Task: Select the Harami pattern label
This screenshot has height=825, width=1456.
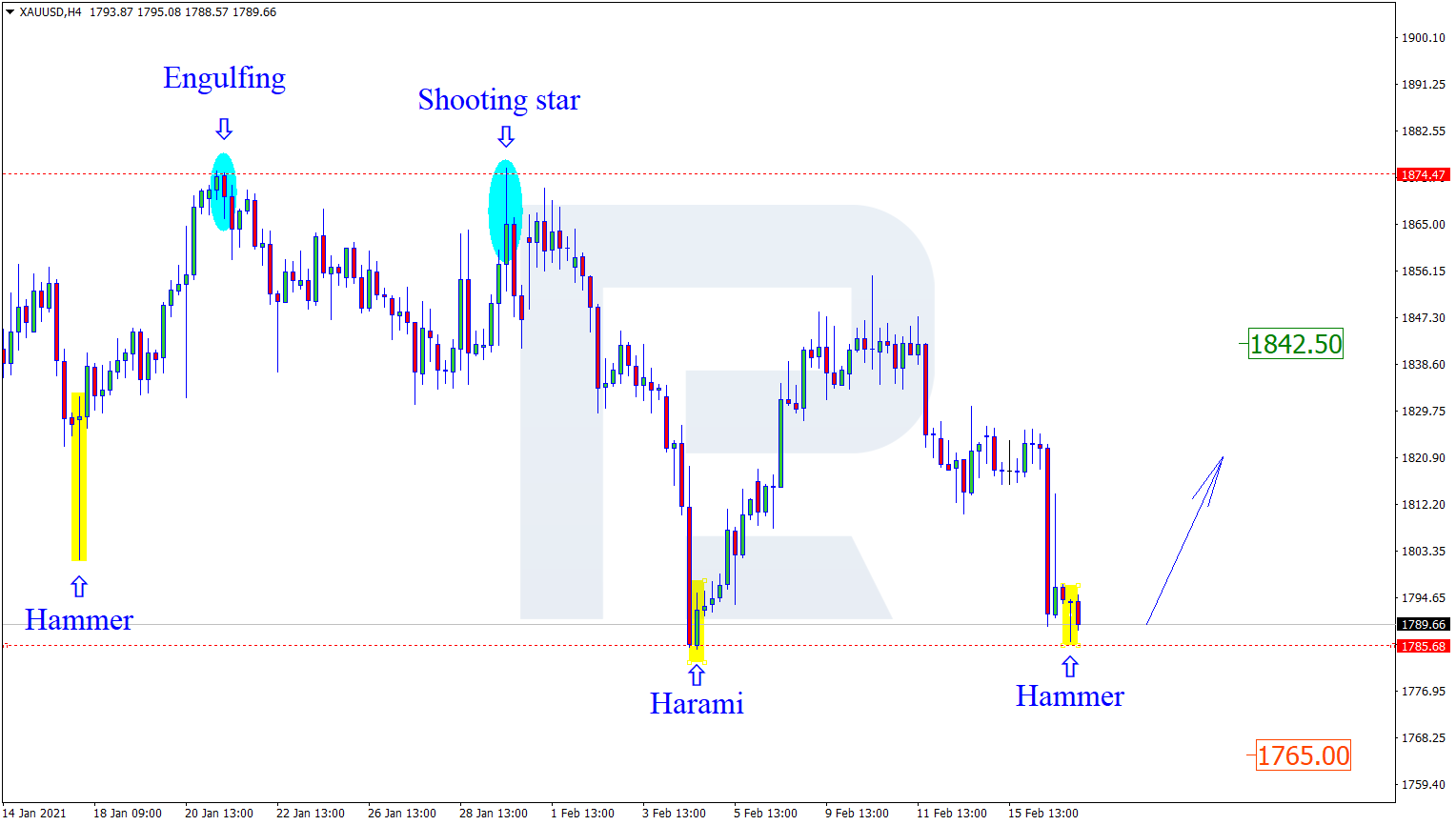Action: tap(697, 704)
